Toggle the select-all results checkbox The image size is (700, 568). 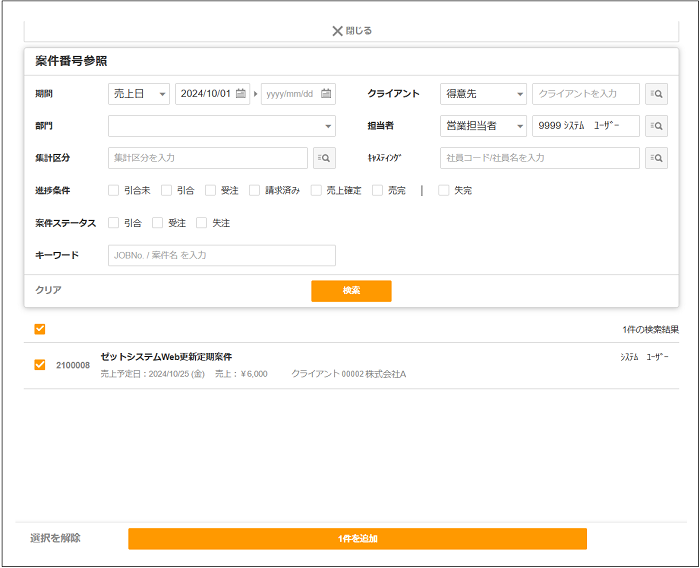coord(40,329)
